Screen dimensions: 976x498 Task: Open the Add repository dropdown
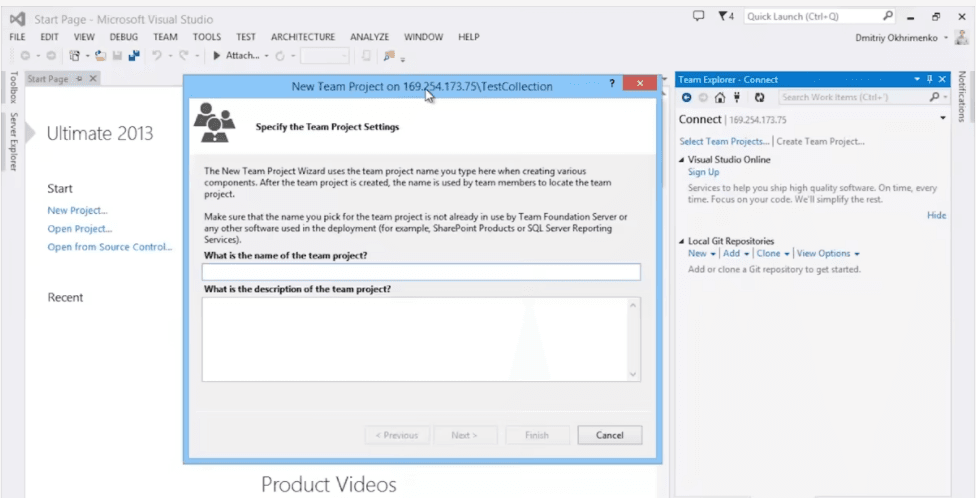[736, 253]
